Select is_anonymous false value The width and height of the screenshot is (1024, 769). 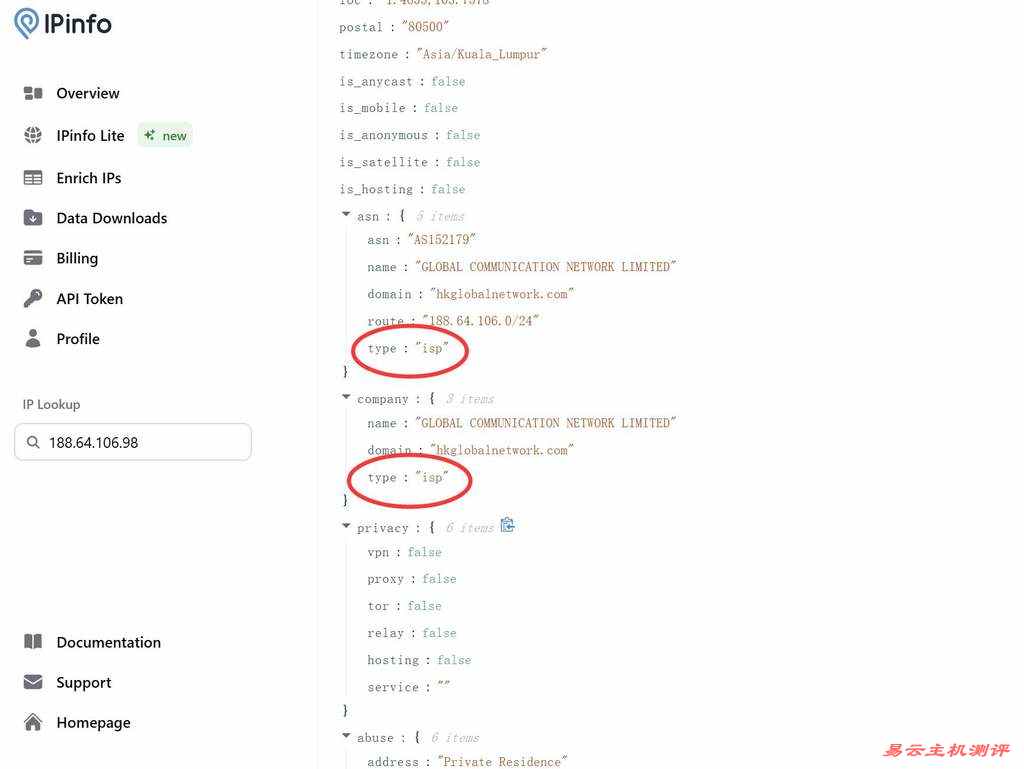(463, 135)
